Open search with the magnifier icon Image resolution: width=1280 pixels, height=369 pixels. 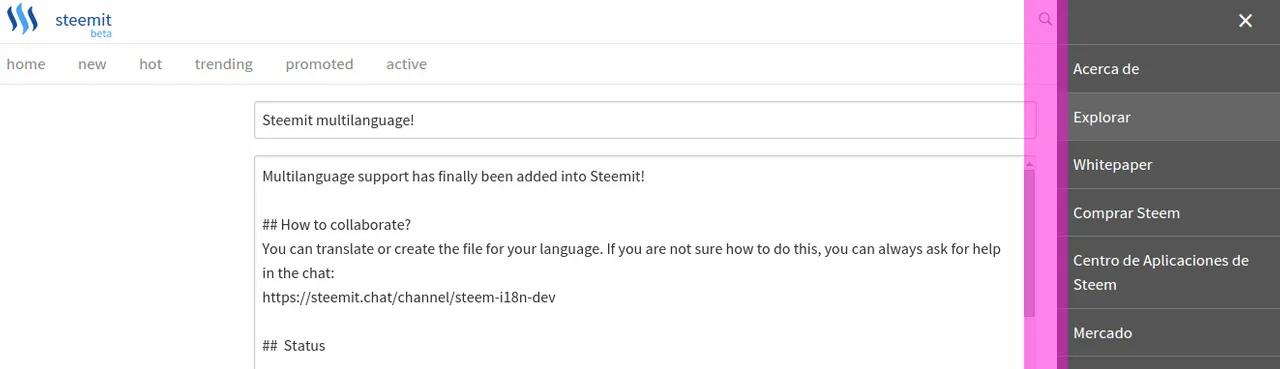1045,19
